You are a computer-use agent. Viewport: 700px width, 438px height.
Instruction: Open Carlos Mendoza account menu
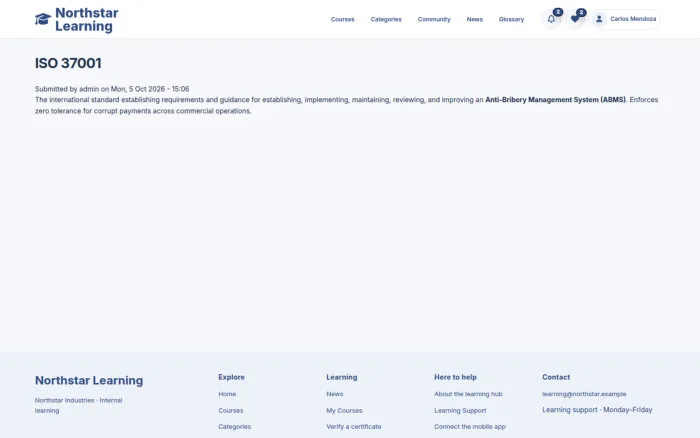click(x=626, y=19)
